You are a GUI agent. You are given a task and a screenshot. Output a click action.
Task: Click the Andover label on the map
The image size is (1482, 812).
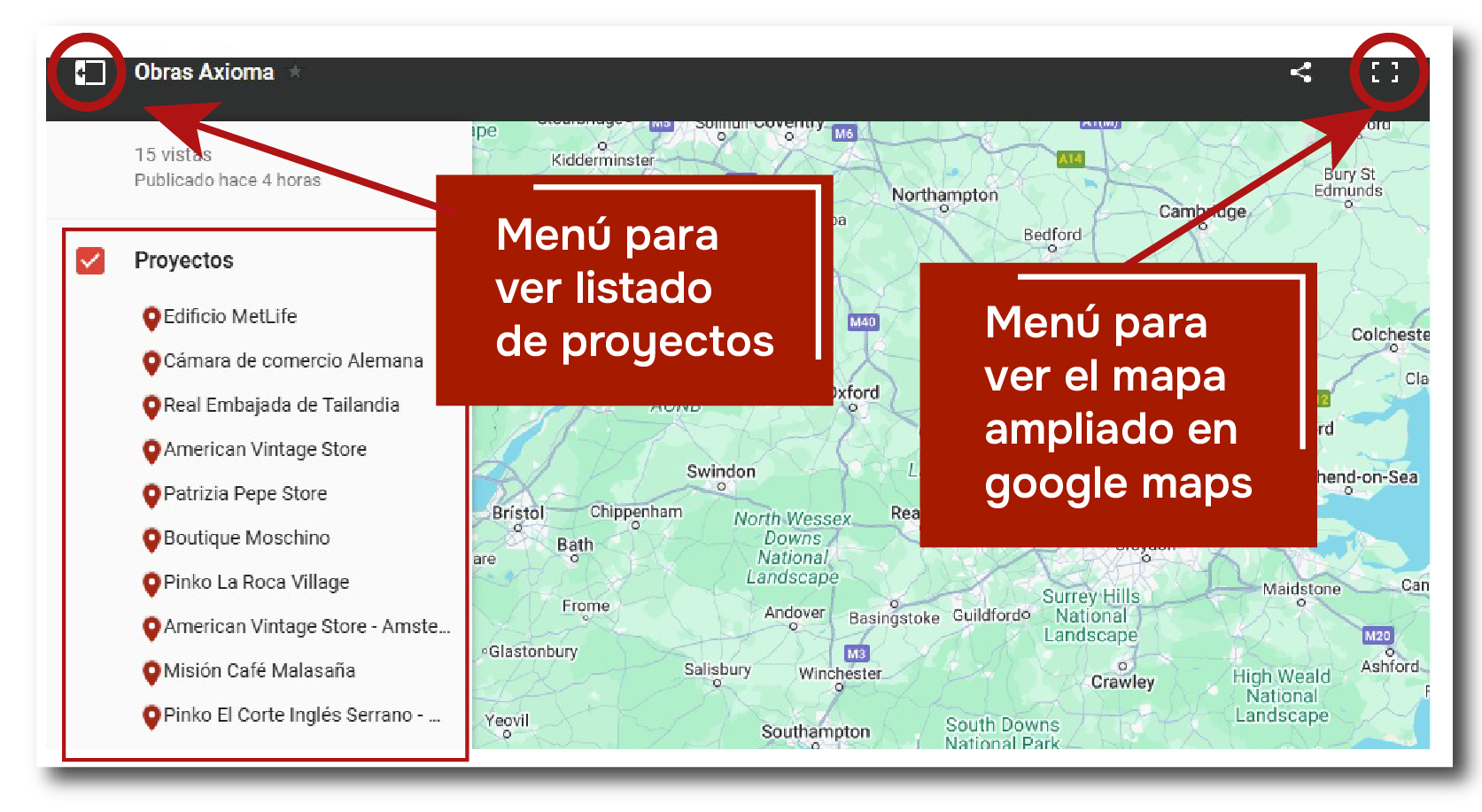pos(795,613)
